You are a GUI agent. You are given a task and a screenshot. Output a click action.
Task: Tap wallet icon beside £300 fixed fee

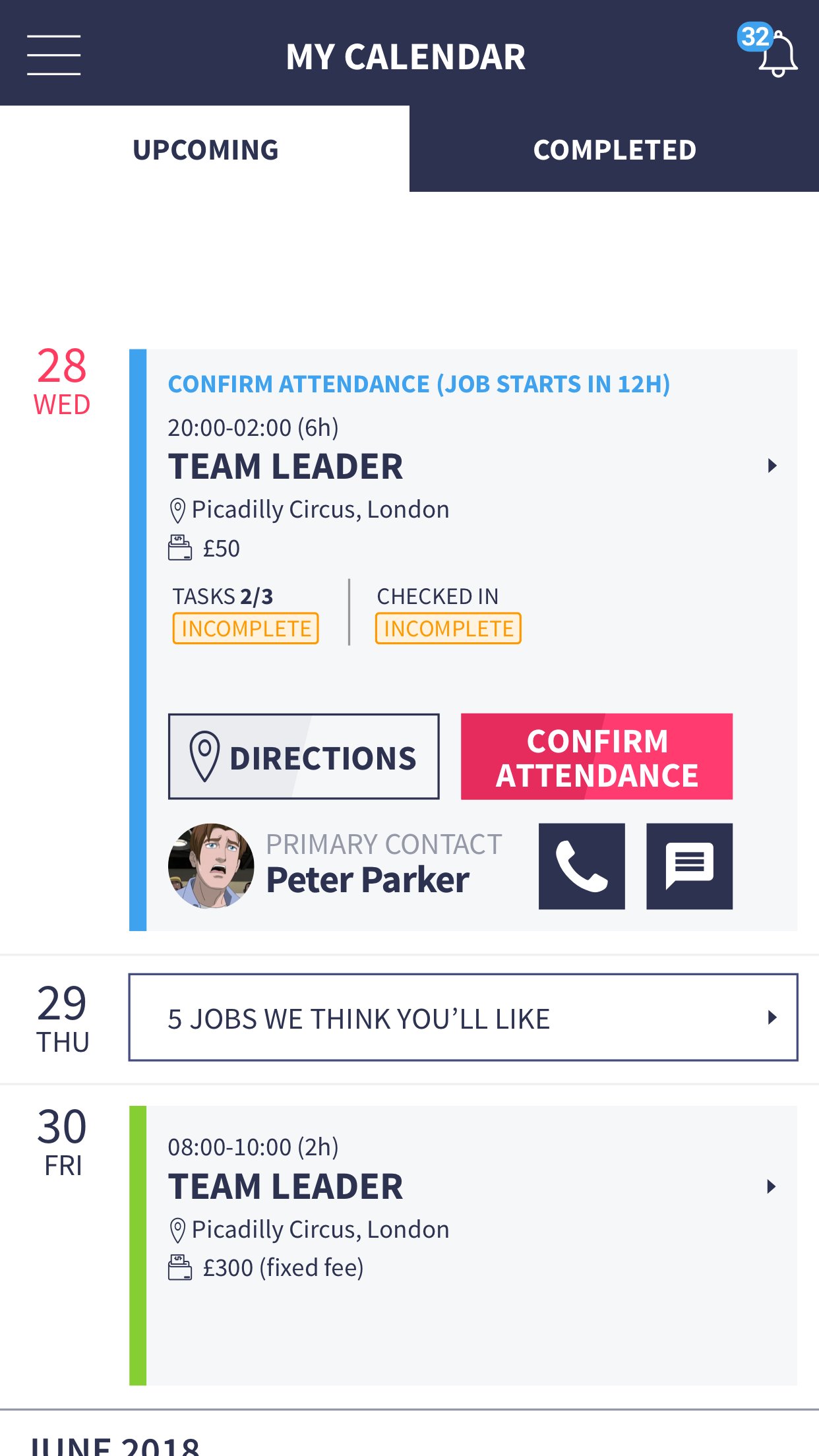[x=179, y=1267]
